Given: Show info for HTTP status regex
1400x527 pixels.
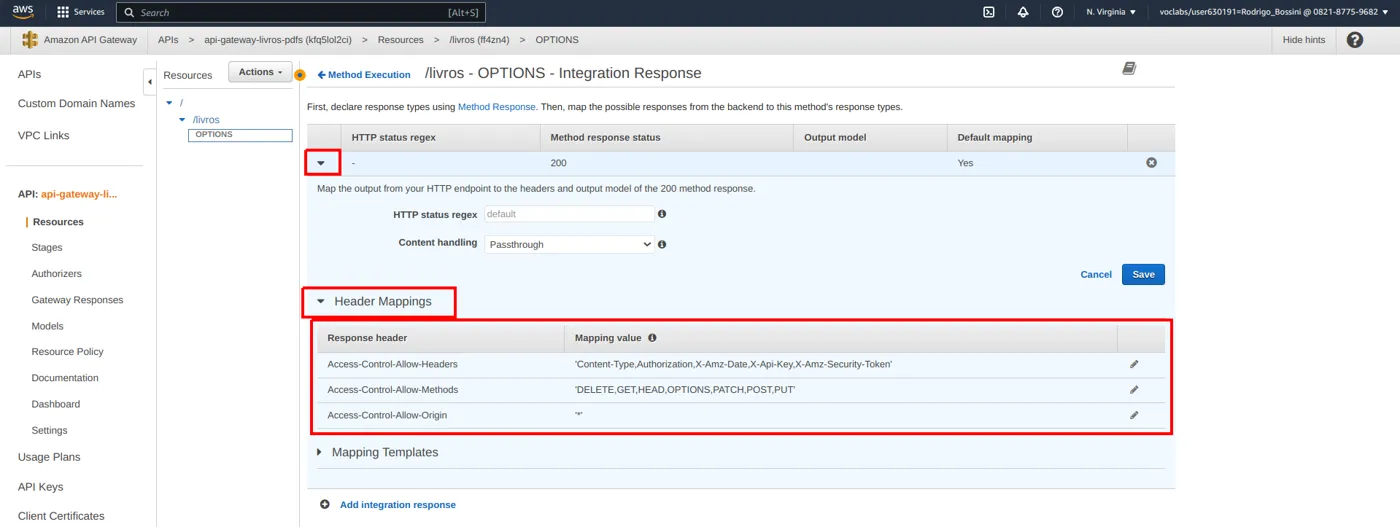Looking at the screenshot, I should 662,214.
